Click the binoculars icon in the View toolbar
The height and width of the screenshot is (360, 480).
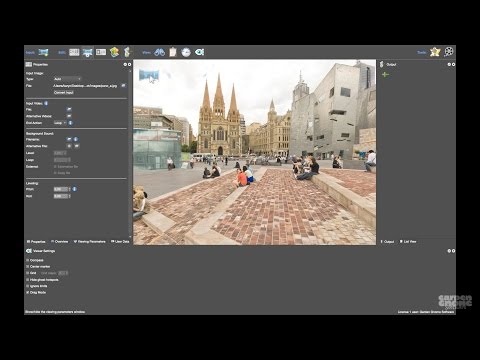click(159, 52)
